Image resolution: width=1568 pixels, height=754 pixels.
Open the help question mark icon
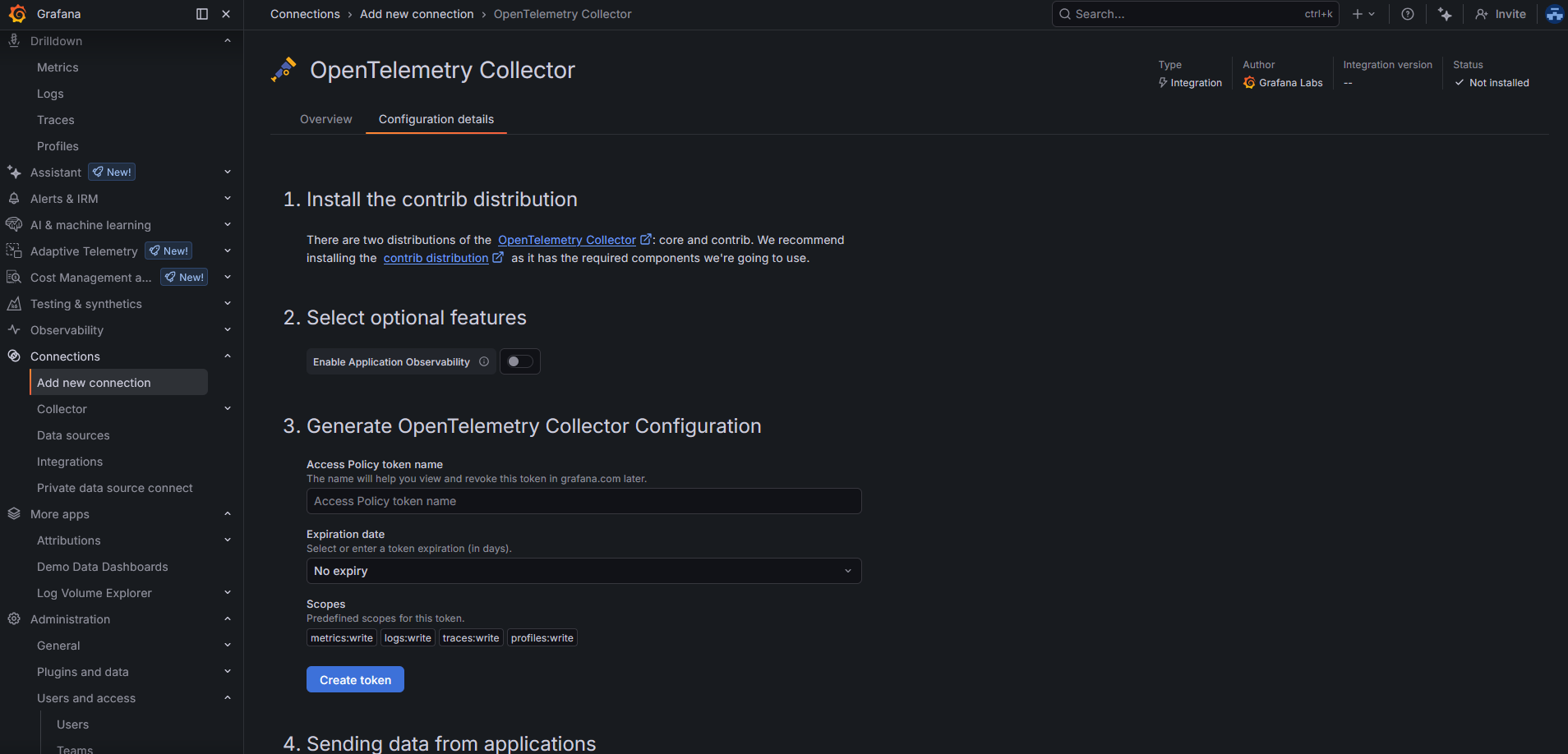point(1408,14)
